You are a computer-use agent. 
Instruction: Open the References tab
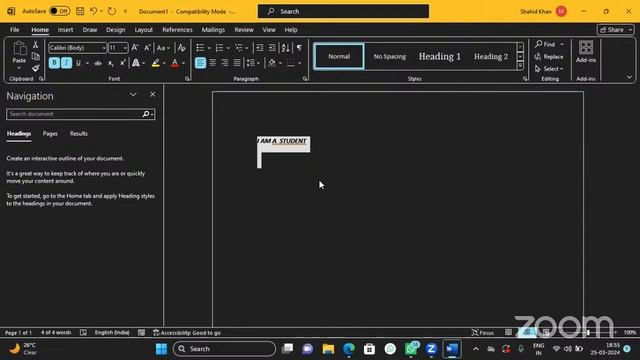177,30
